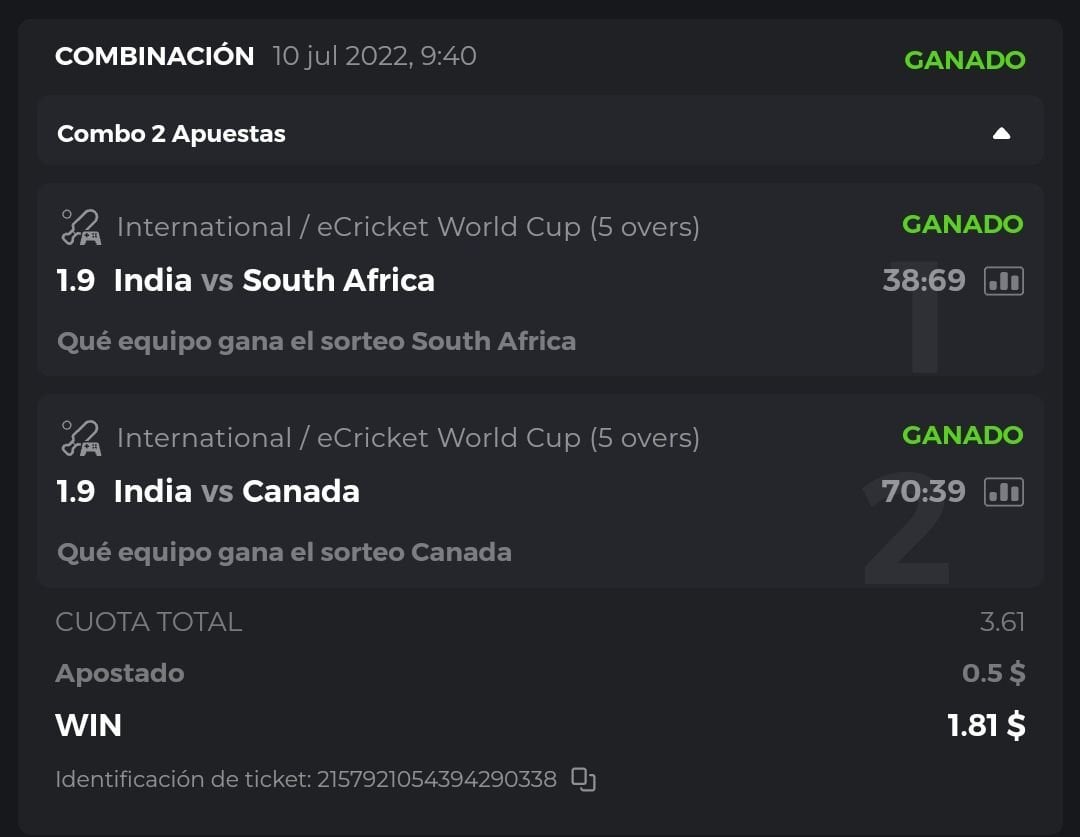Click GANADO label on first bet

click(962, 224)
